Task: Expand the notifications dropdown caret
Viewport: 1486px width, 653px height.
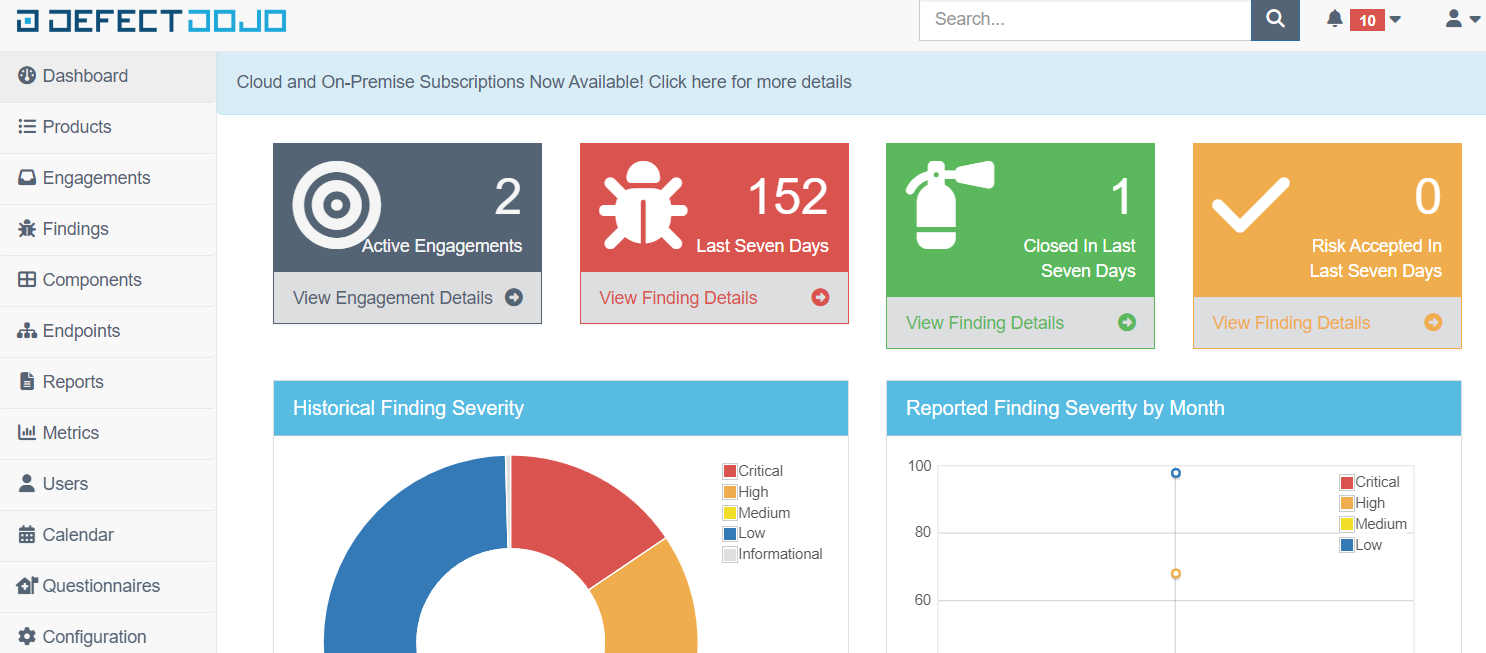Action: point(1396,20)
